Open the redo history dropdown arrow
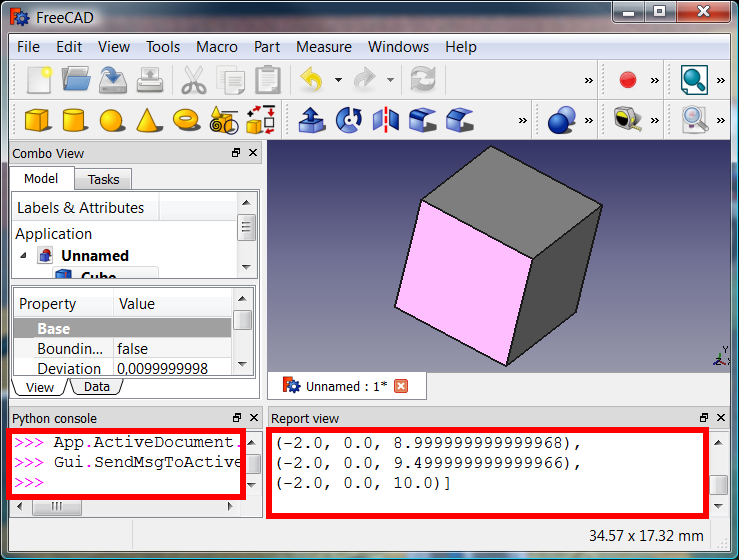The height and width of the screenshot is (560, 739). (390, 80)
